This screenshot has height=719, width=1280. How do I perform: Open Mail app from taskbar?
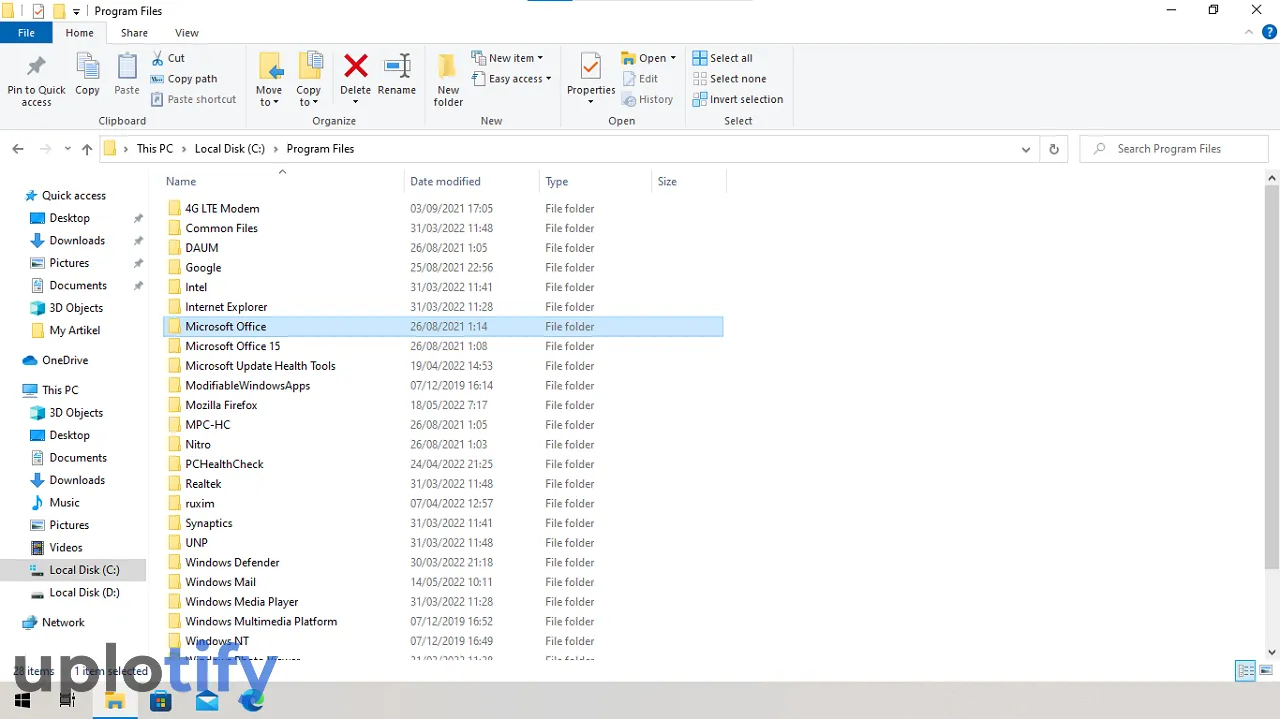[x=207, y=701]
